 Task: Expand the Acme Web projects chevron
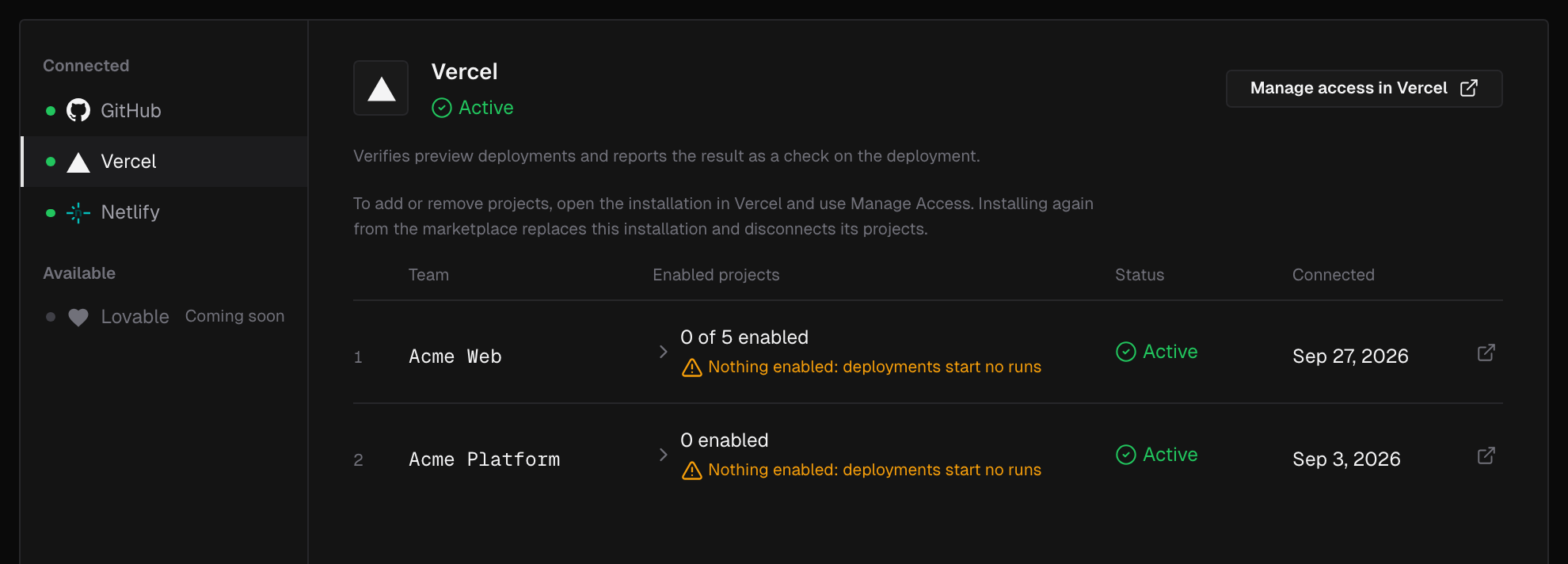click(x=664, y=352)
